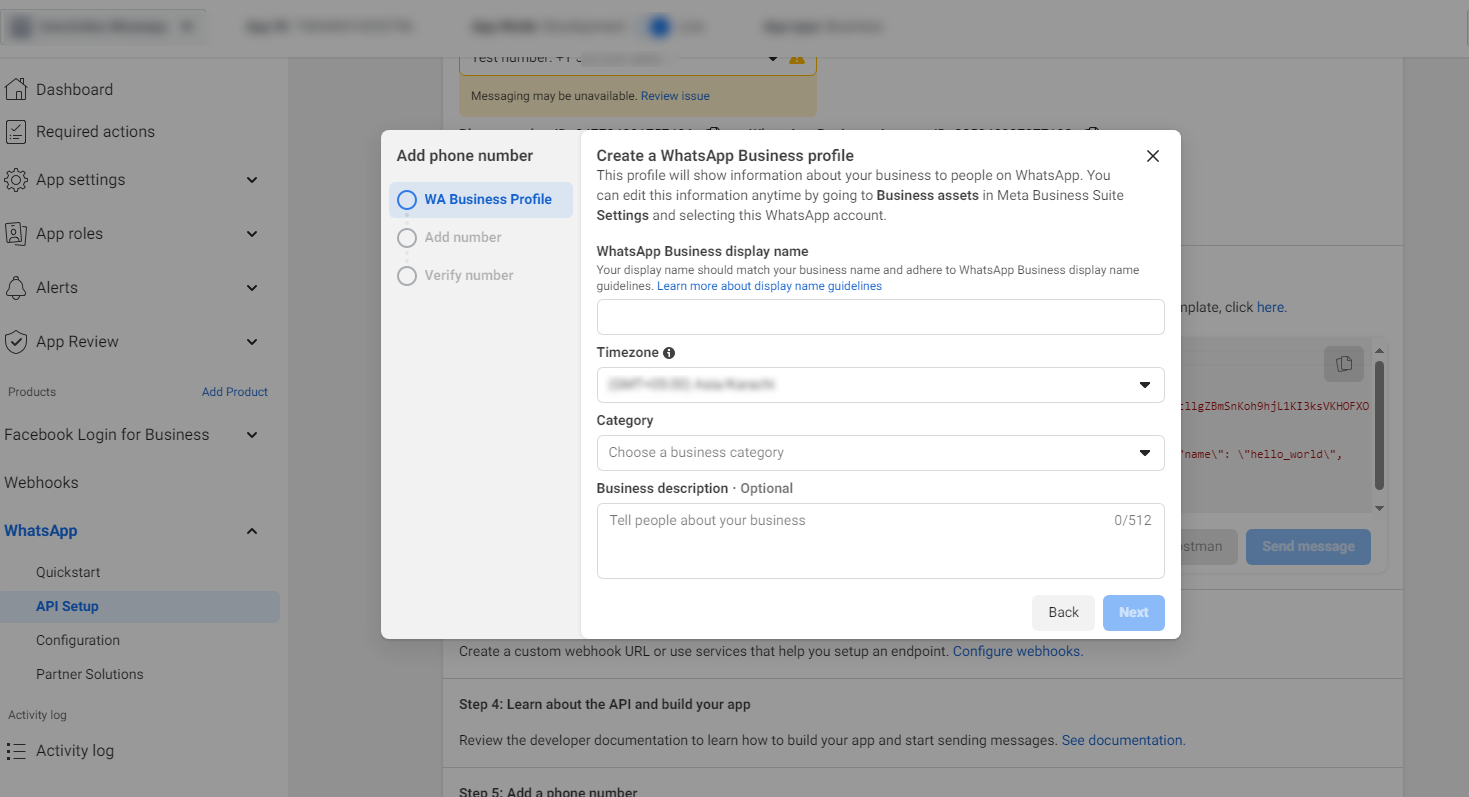Open Quickstart under WhatsApp menu
The height and width of the screenshot is (797, 1469).
[68, 573]
